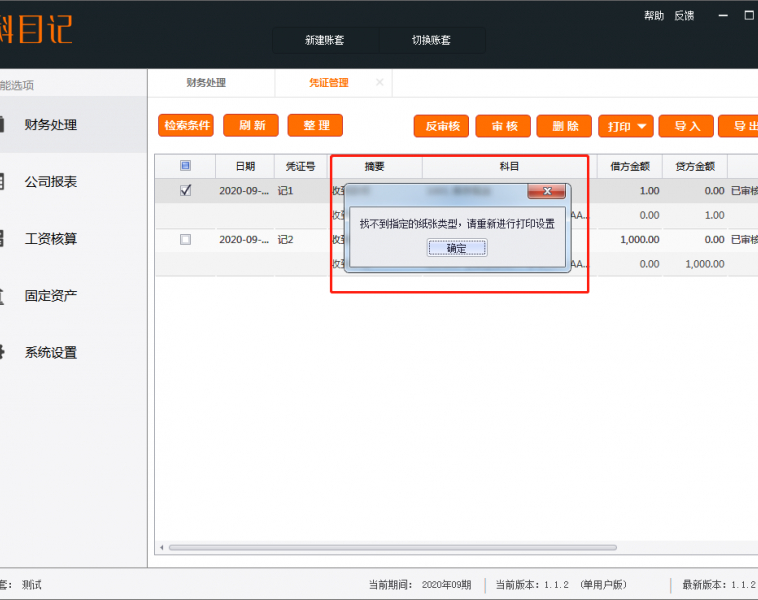Expand the 打印 dropdown arrow
Viewport: 758px width, 600px height.
coord(641,126)
